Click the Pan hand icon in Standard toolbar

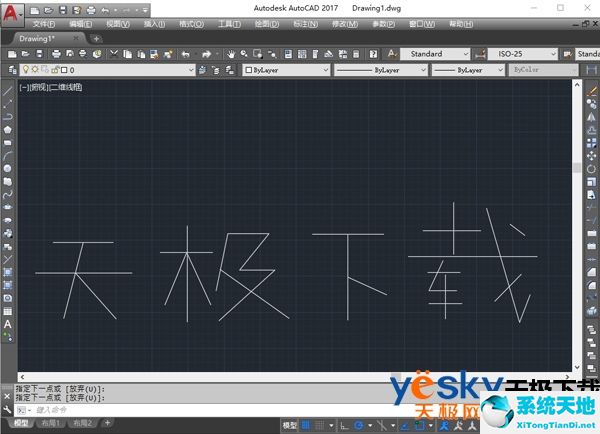[x=231, y=54]
